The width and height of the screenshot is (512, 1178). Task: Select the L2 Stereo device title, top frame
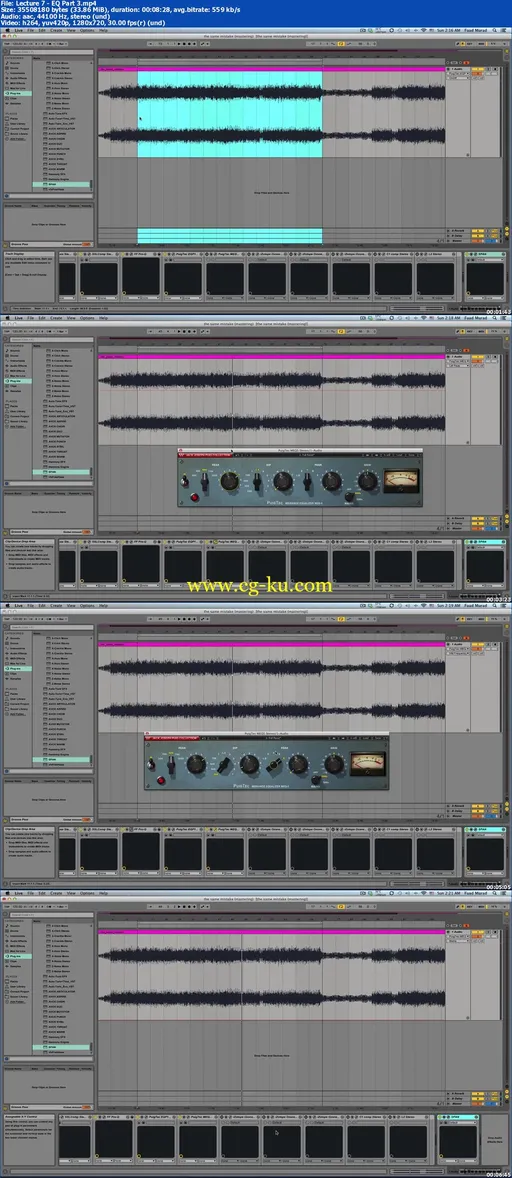point(436,255)
